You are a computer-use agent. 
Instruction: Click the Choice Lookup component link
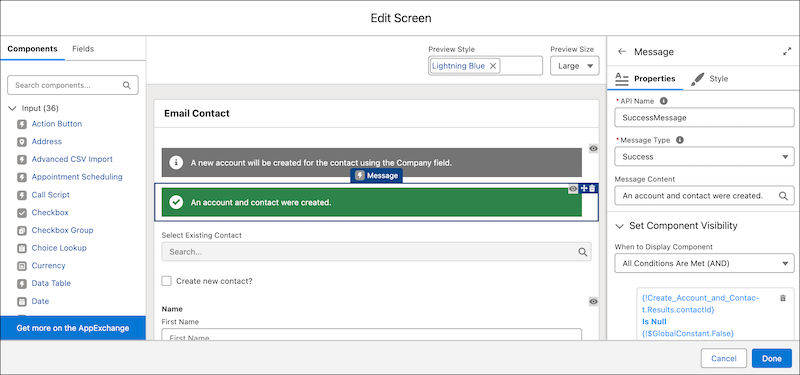(x=59, y=248)
